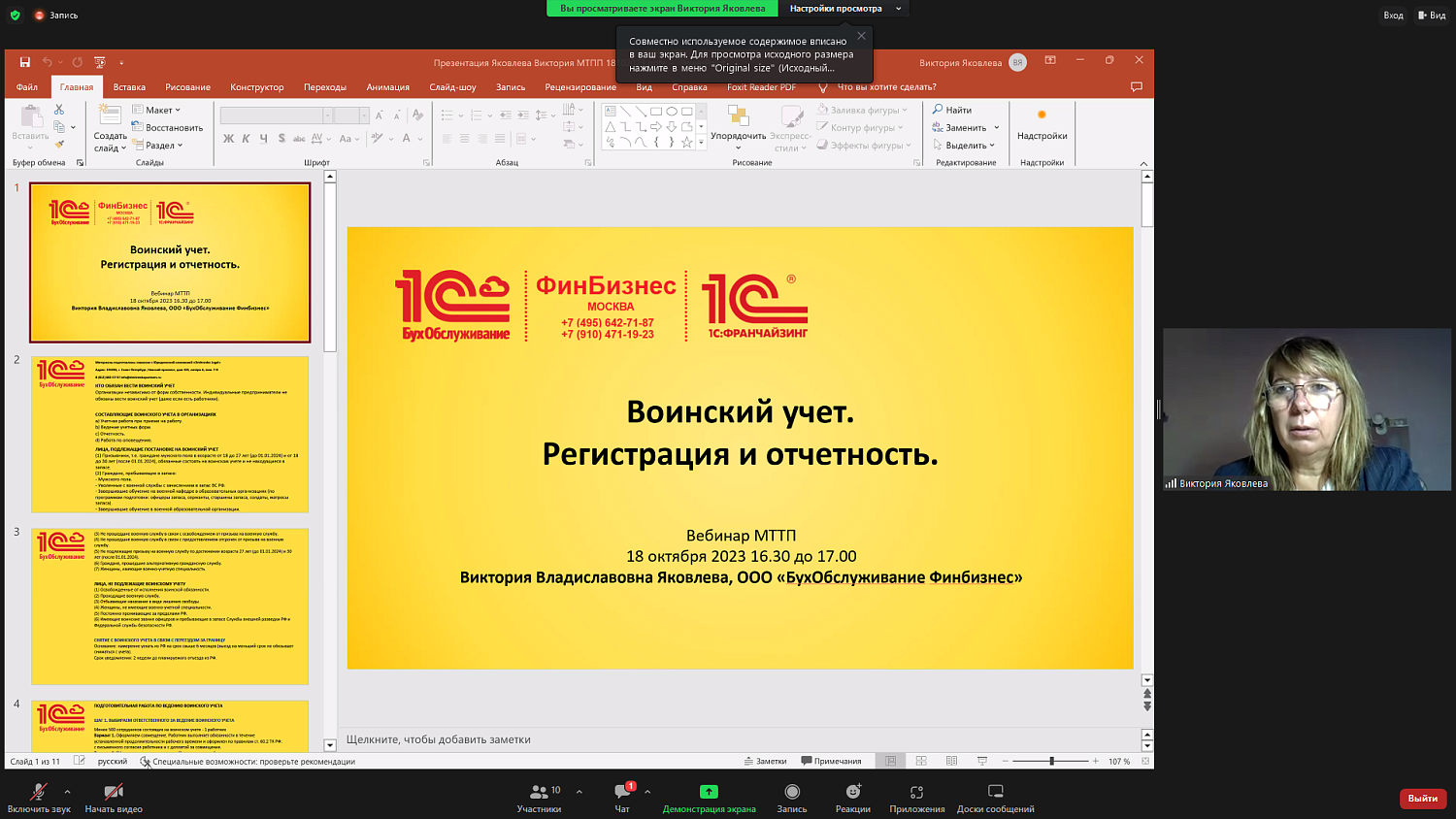The width and height of the screenshot is (1456, 819).
Task: Open the Layout (Макет) dropdown
Action: (x=157, y=110)
